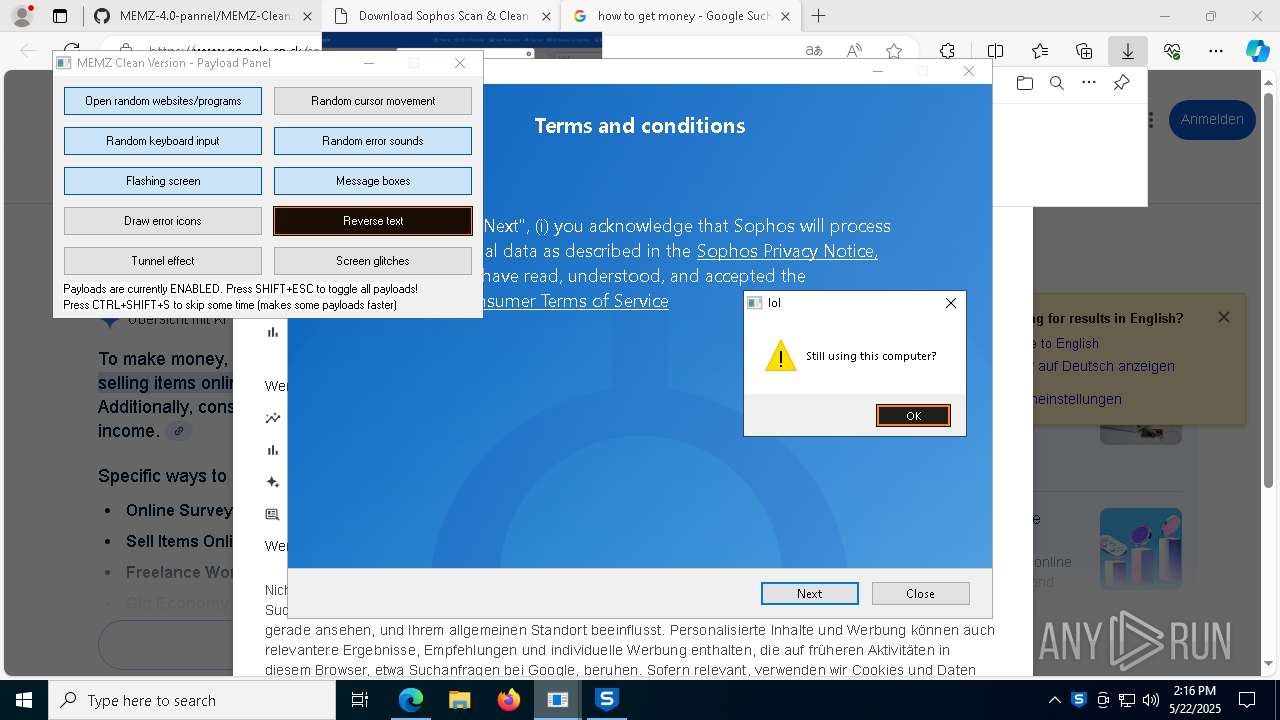The width and height of the screenshot is (1280, 720).
Task: Open the notification center icon
Action: [1247, 700]
